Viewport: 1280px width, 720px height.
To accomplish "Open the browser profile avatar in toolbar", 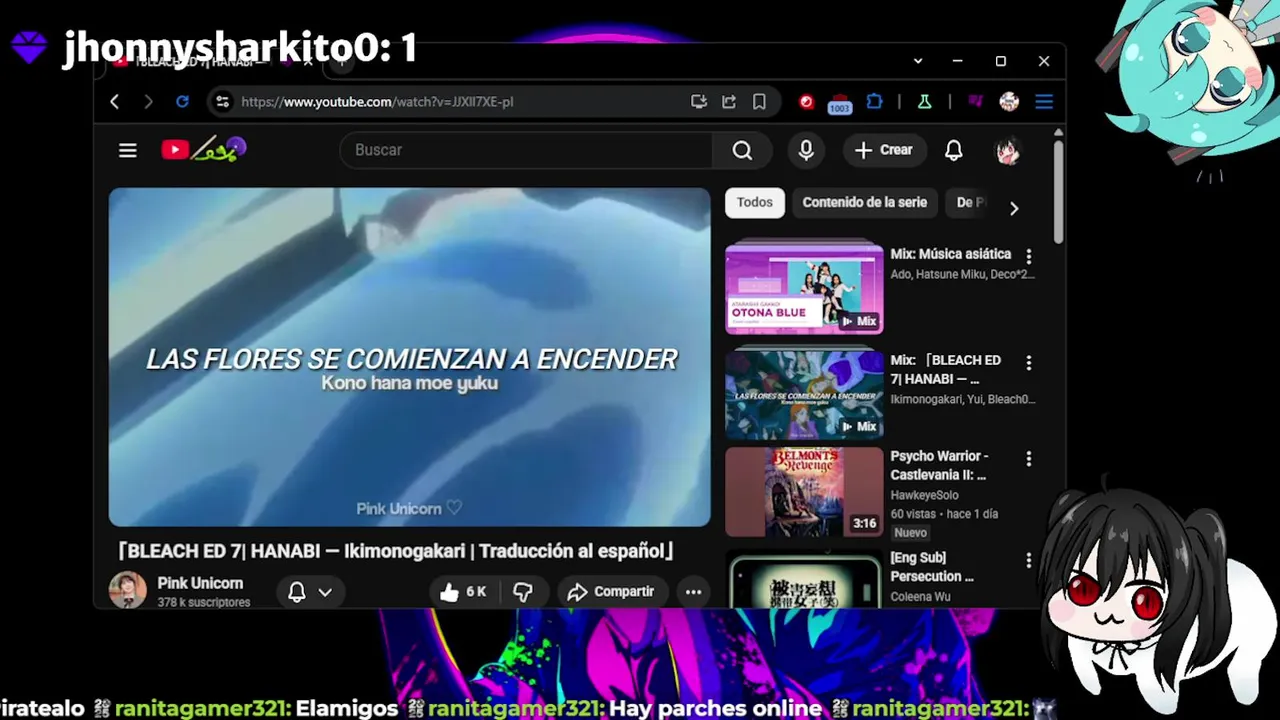I will click(1009, 102).
